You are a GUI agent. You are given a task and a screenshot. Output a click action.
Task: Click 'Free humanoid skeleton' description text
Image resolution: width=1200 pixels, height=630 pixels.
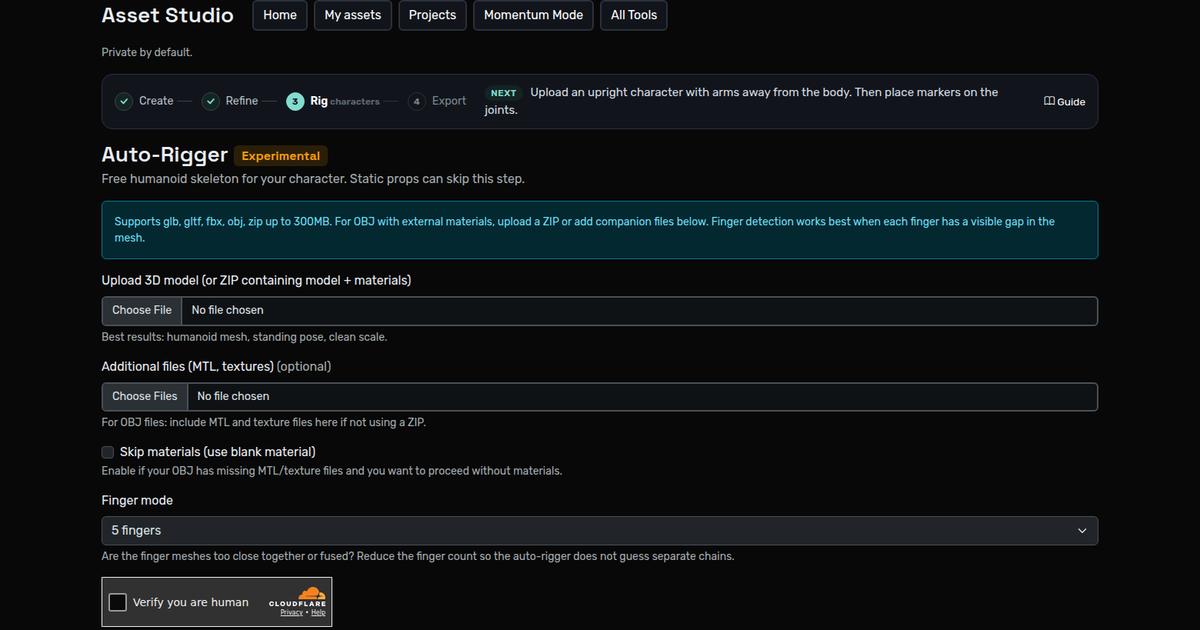point(313,179)
